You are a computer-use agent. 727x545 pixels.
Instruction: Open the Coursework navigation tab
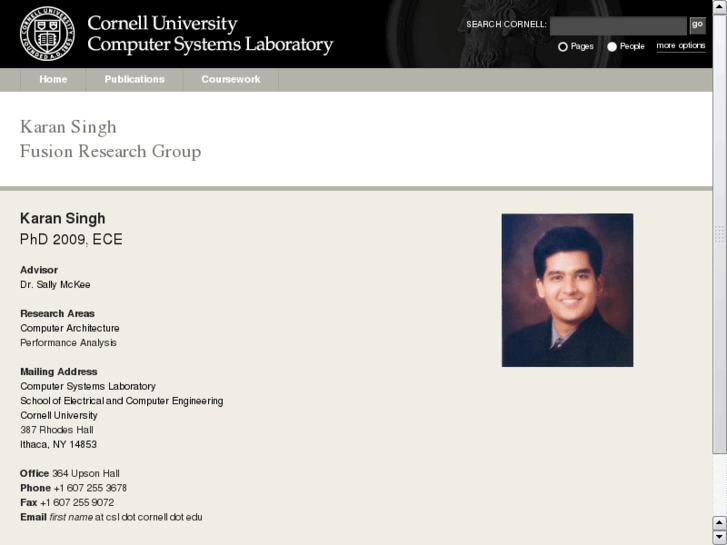click(x=231, y=79)
